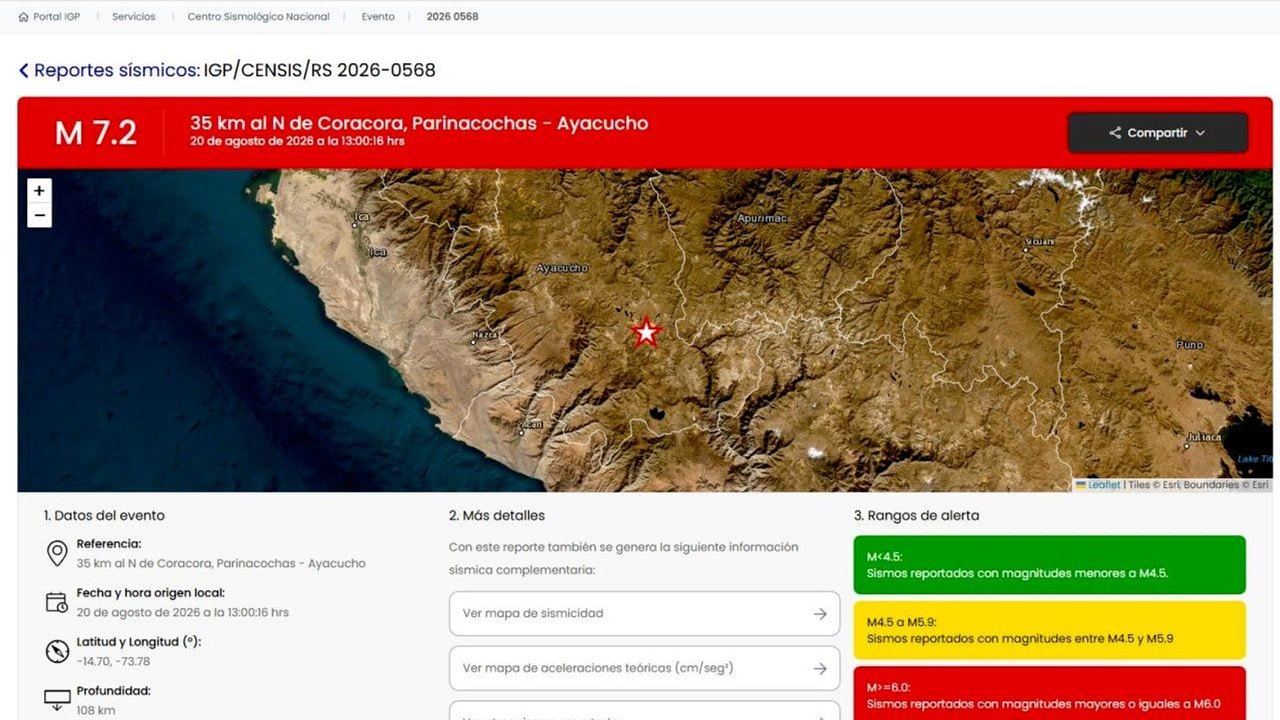Viewport: 1280px width, 720px height.
Task: Click heading 2. Más detalles
Action: (x=497, y=516)
